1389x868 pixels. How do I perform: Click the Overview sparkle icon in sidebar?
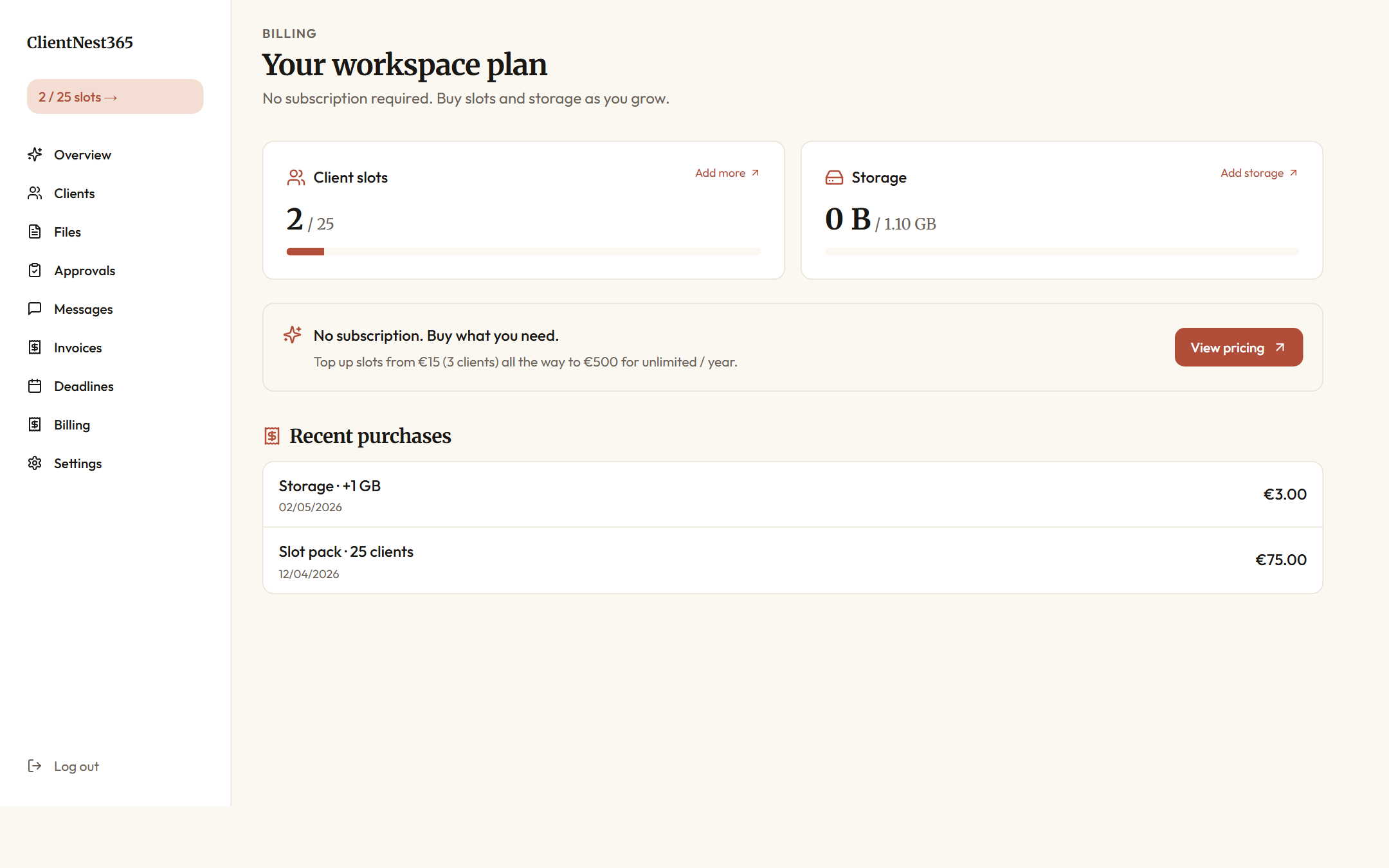(x=35, y=154)
